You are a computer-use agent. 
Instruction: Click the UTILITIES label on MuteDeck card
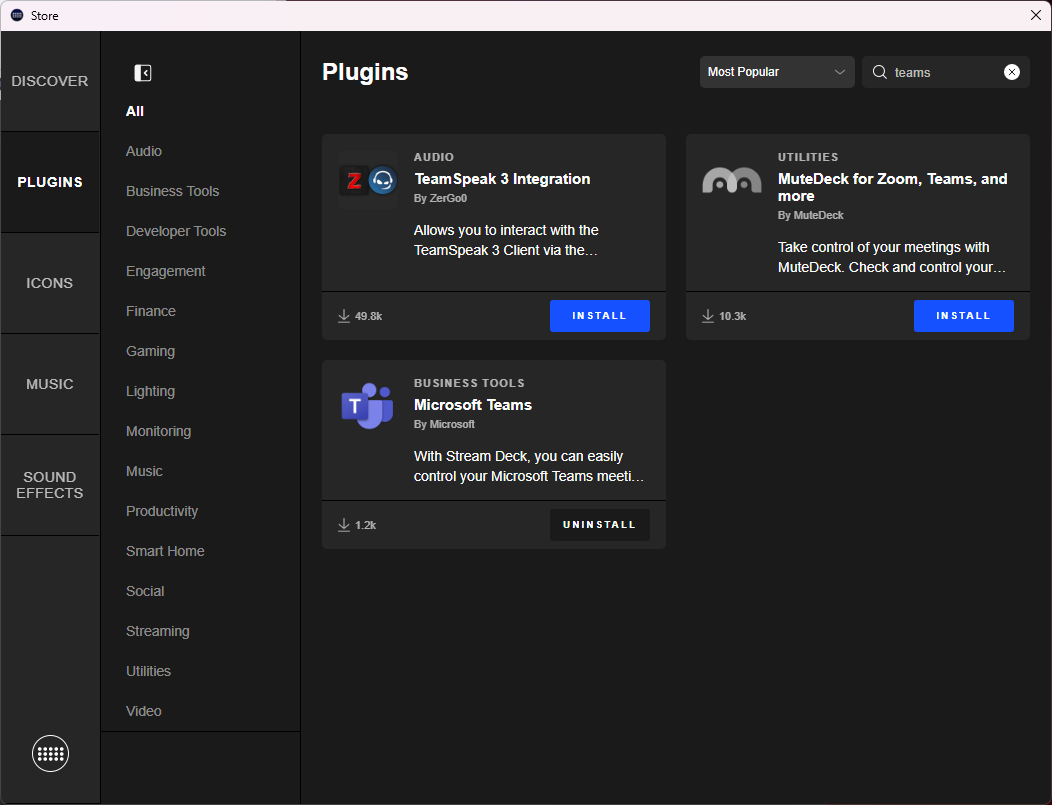(x=808, y=157)
